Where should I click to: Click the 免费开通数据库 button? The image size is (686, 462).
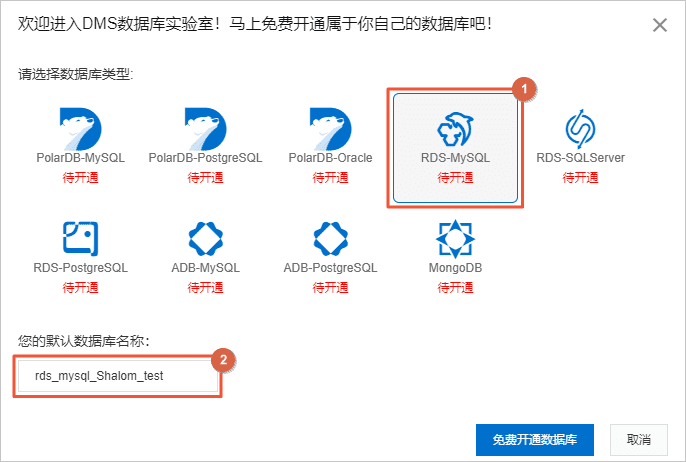[535, 440]
